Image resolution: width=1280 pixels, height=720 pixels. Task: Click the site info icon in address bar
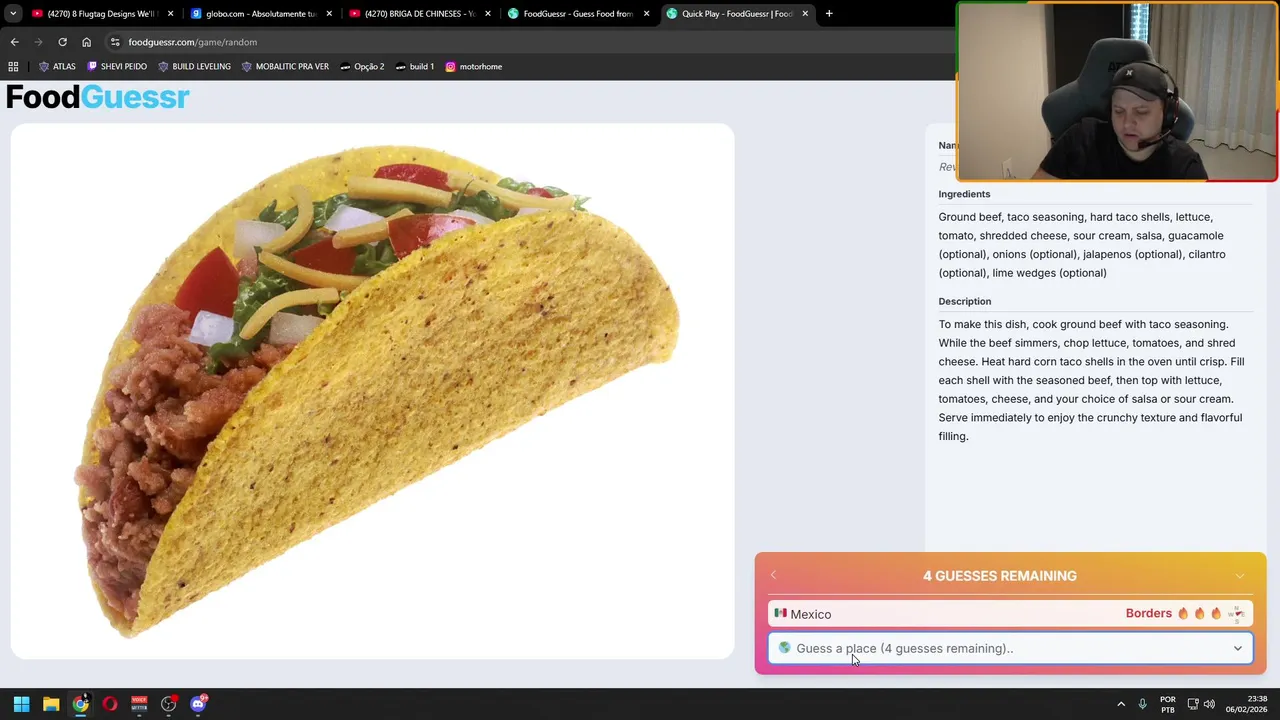click(x=115, y=42)
